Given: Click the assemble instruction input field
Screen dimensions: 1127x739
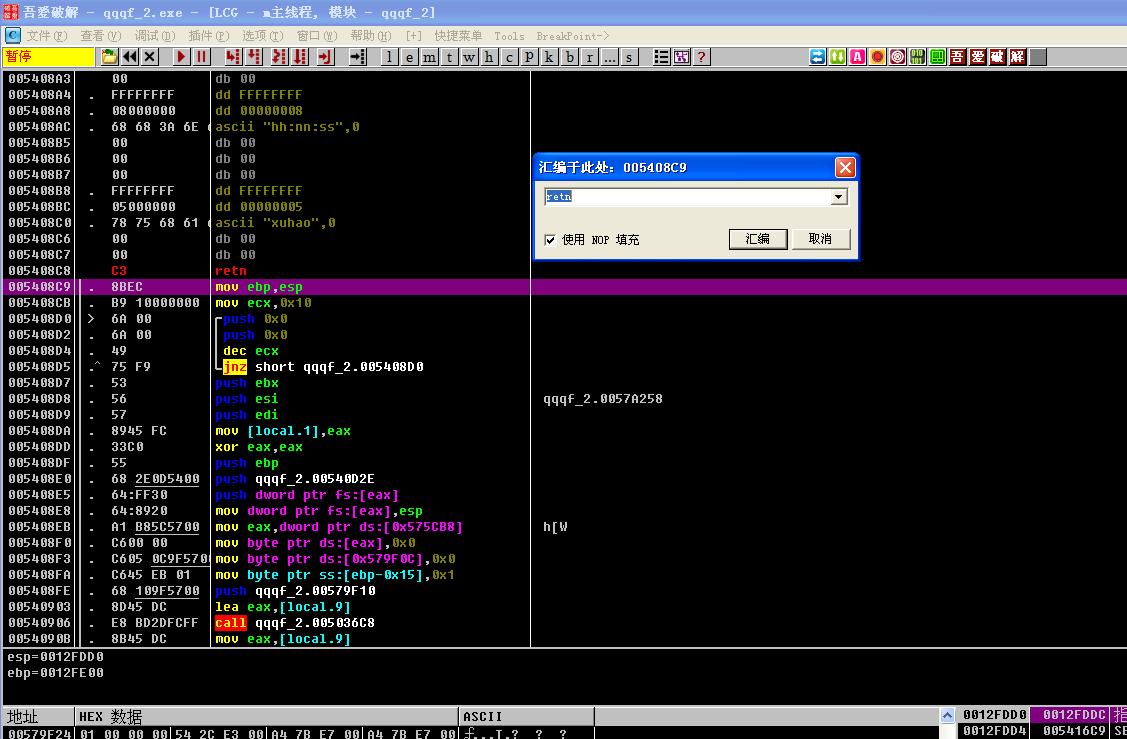Looking at the screenshot, I should point(687,197).
